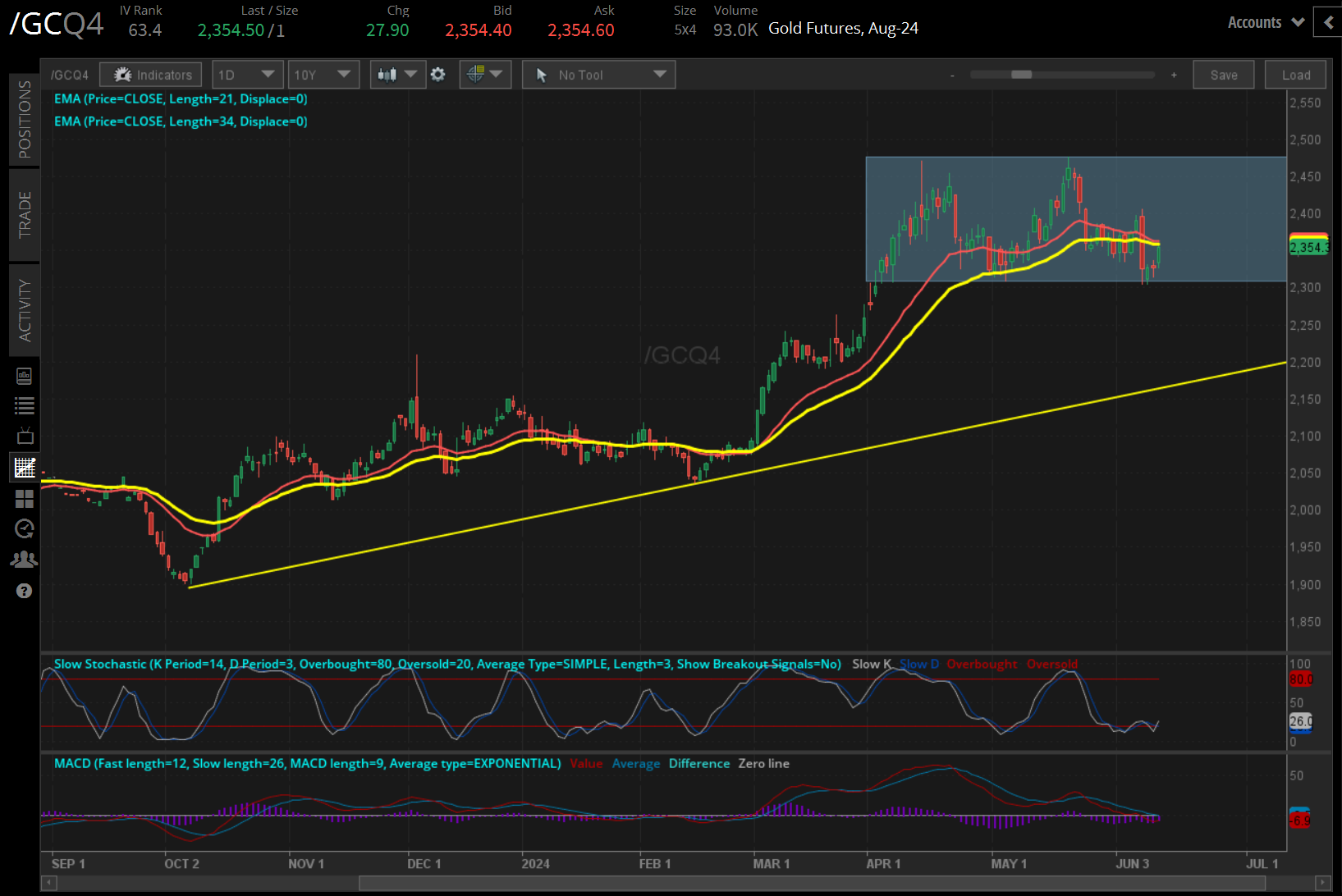Open the chart settings gear

438,74
